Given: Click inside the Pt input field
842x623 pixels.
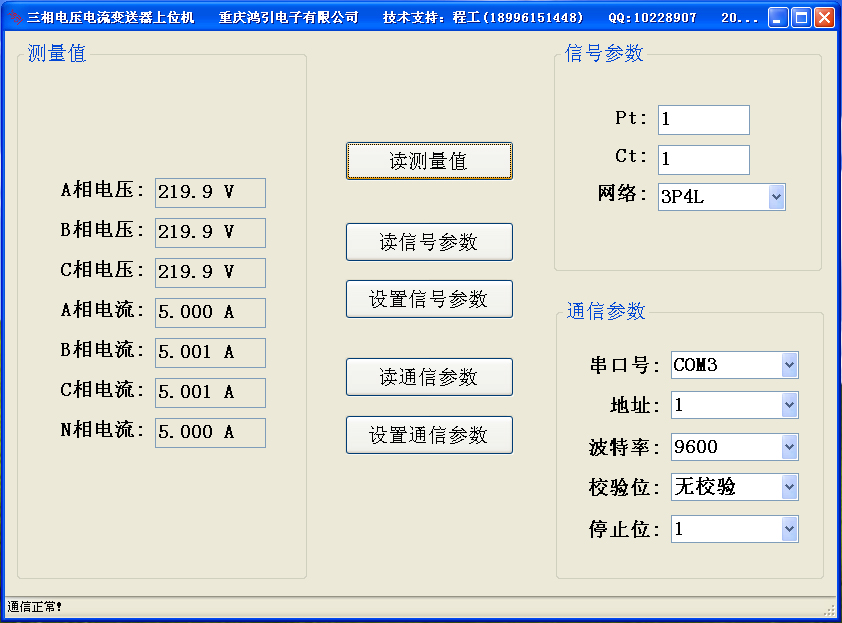Looking at the screenshot, I should point(703,119).
